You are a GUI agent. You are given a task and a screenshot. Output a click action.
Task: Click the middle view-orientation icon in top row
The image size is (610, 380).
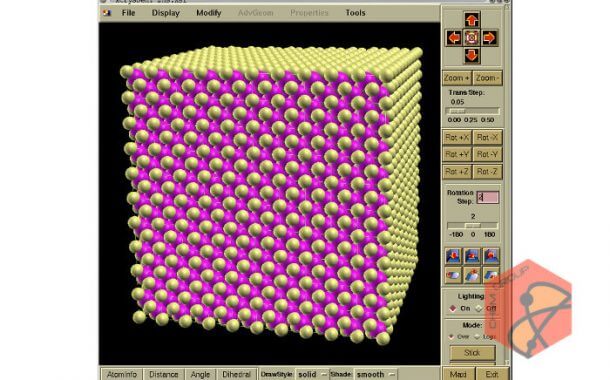(472, 256)
